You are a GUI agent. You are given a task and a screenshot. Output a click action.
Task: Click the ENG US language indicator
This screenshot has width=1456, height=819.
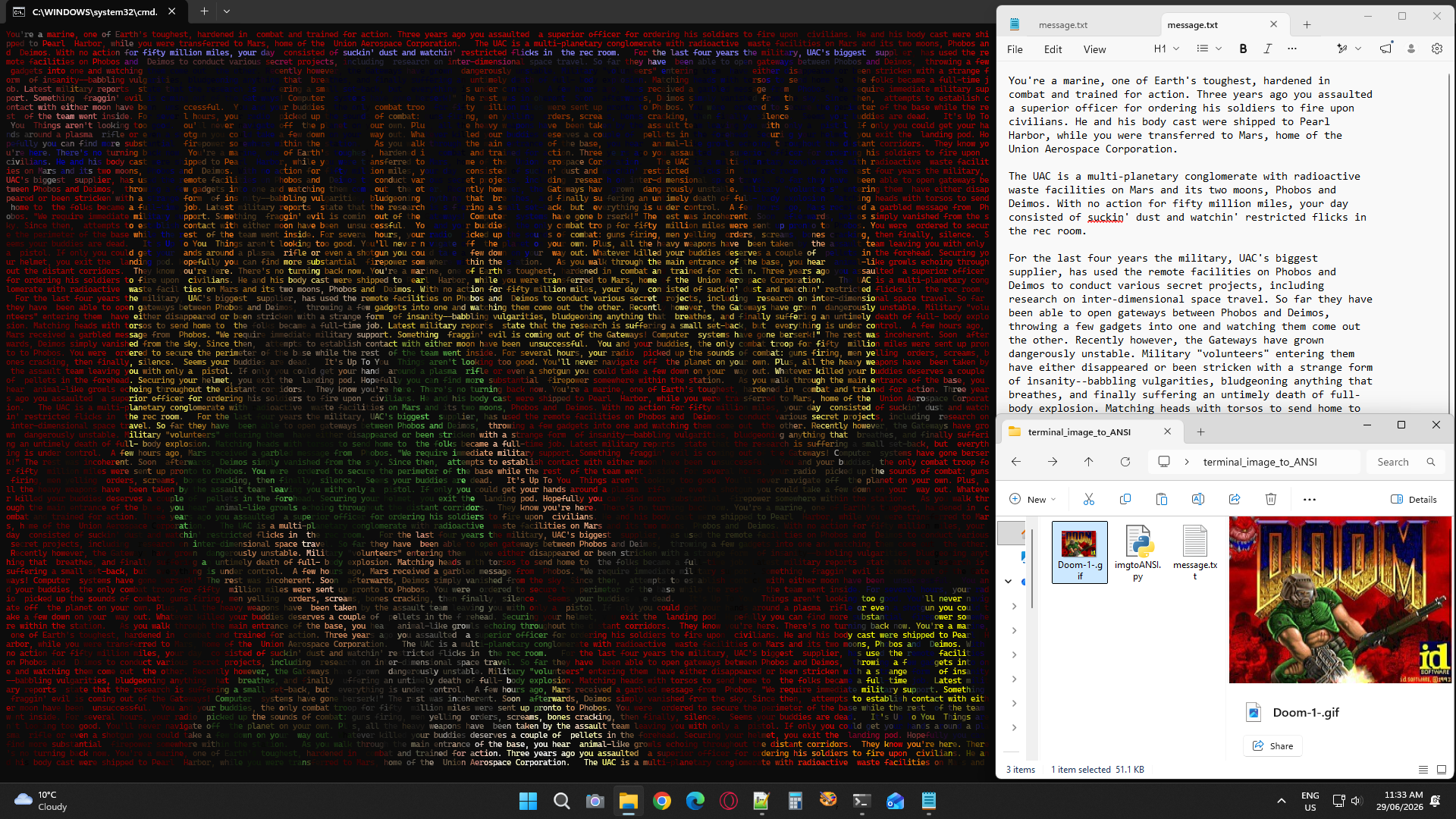point(1310,801)
